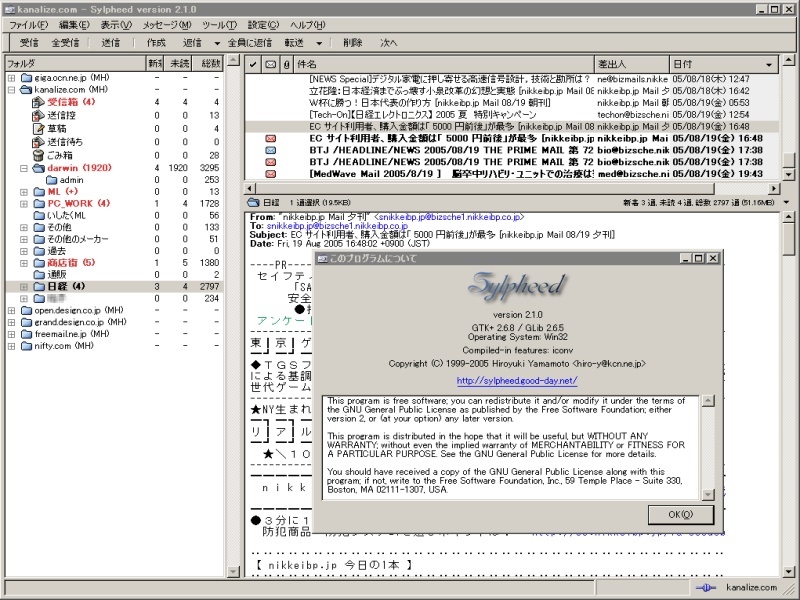This screenshot has width=800, height=600.
Task: Click the いしたくML folder icon
Action: point(39,216)
